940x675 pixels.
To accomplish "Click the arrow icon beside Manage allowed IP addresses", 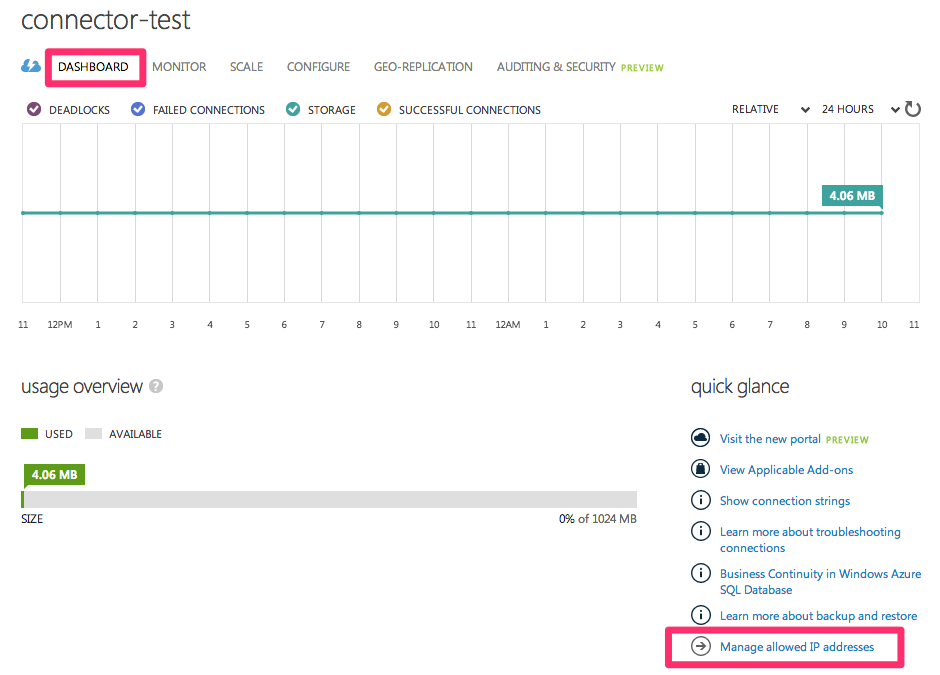I will pyautogui.click(x=701, y=646).
